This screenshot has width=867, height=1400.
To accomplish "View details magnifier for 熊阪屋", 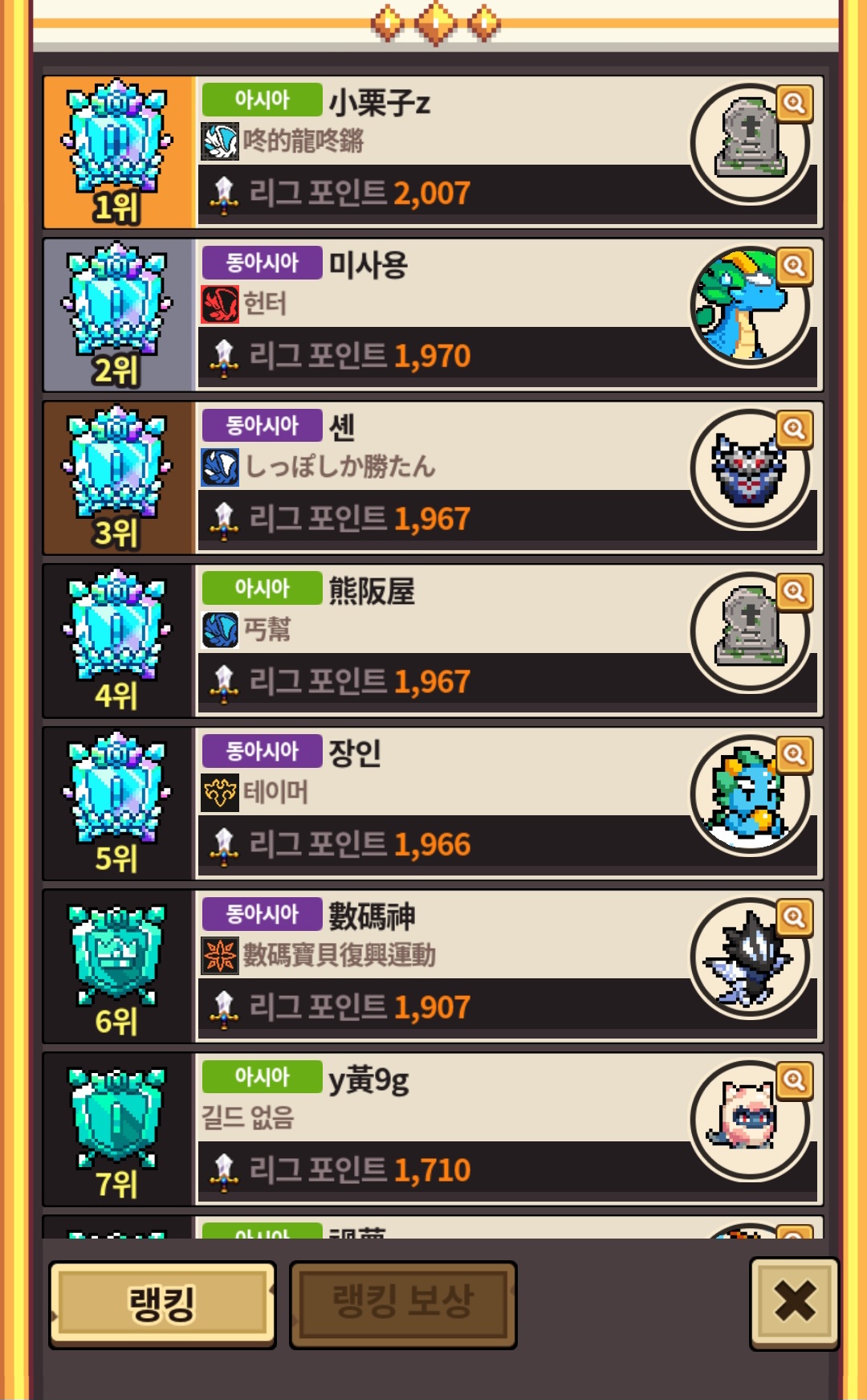I will [795, 593].
